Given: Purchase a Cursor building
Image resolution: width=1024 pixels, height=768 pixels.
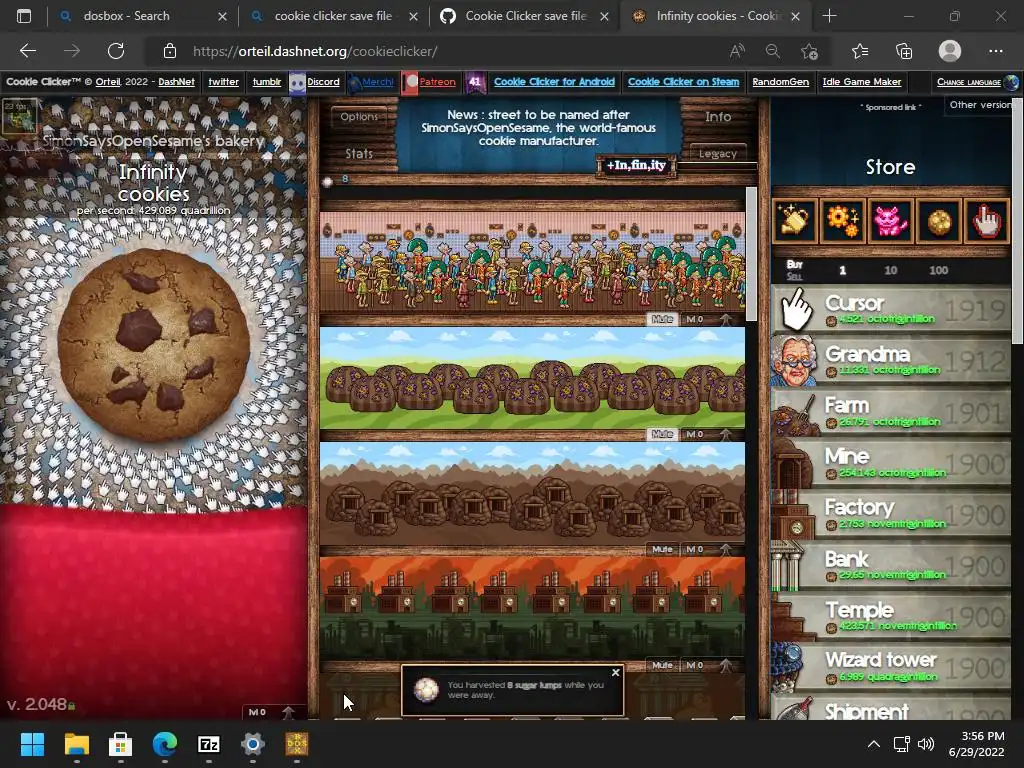Looking at the screenshot, I should [891, 310].
